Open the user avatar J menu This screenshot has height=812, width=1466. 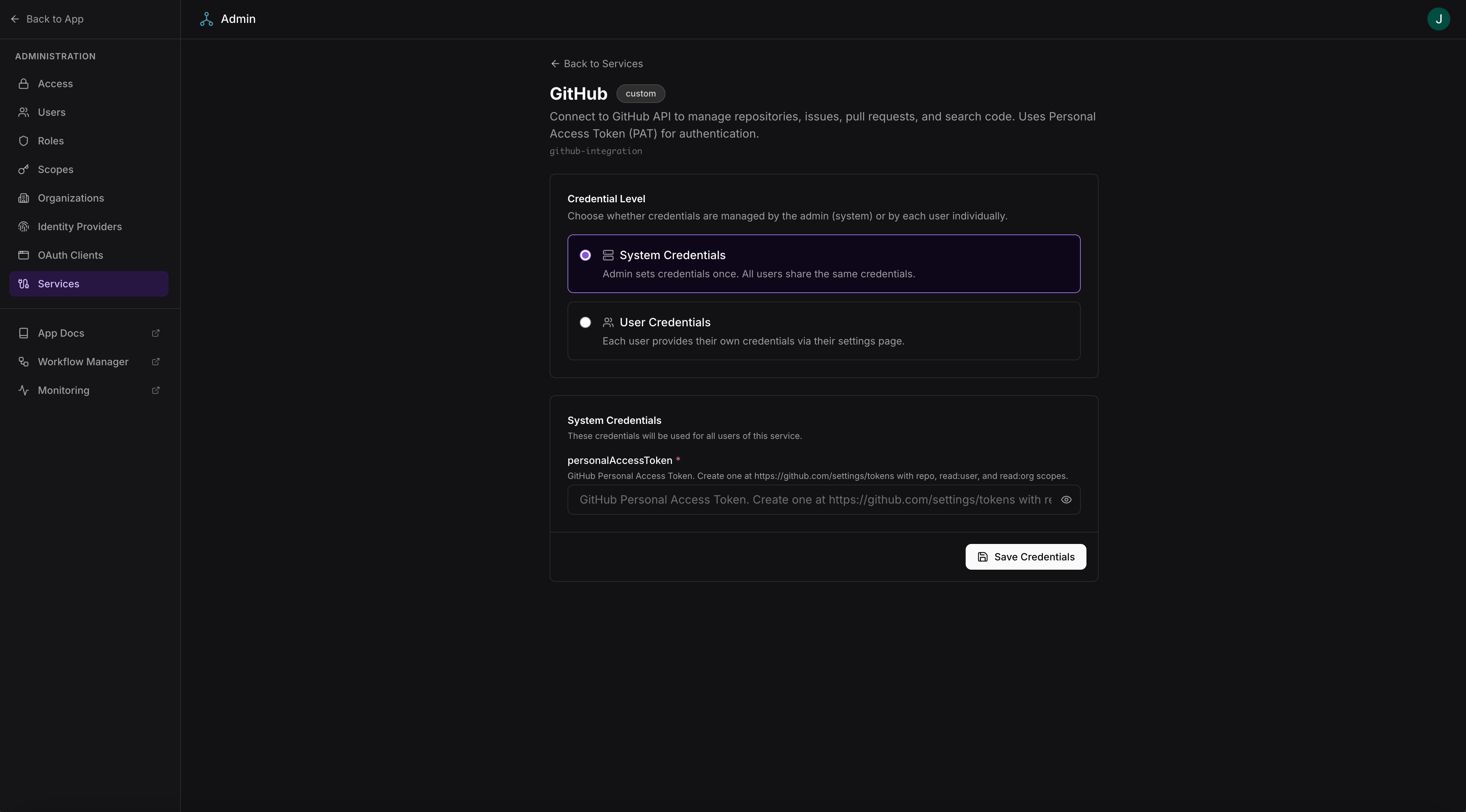pos(1438,19)
